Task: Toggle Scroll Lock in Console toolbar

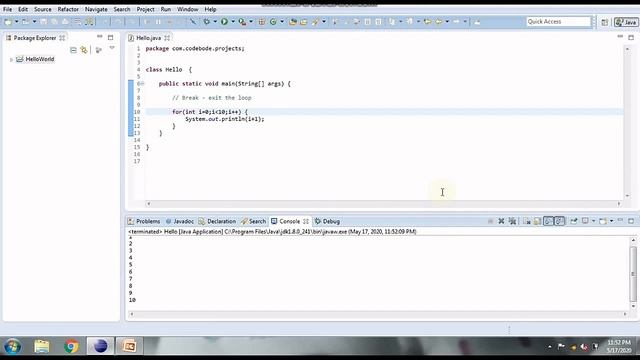Action: click(538, 221)
